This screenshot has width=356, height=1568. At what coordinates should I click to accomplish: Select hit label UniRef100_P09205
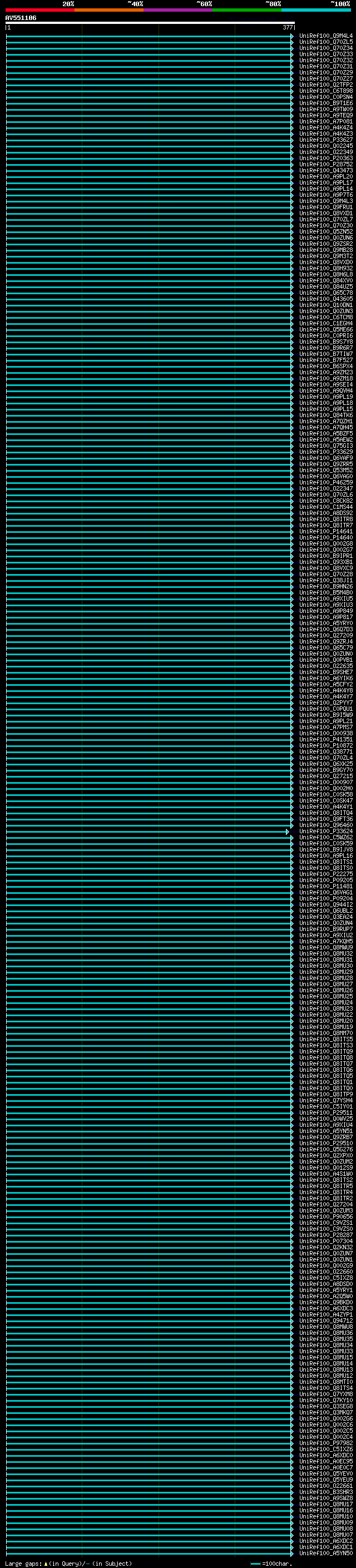(x=326, y=880)
